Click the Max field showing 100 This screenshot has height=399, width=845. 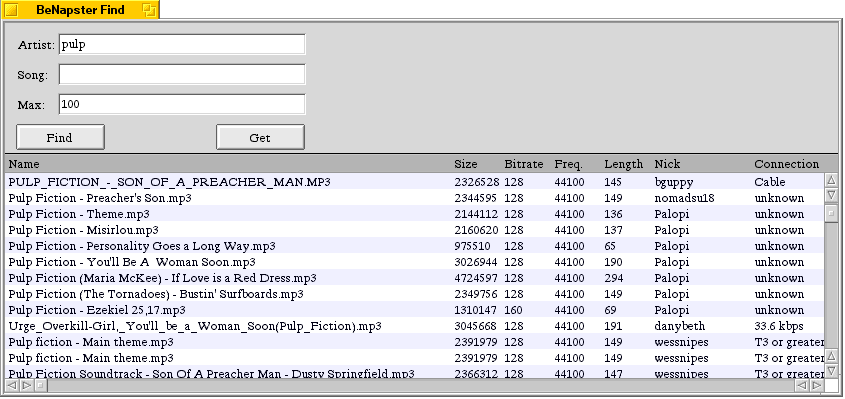click(x=182, y=104)
